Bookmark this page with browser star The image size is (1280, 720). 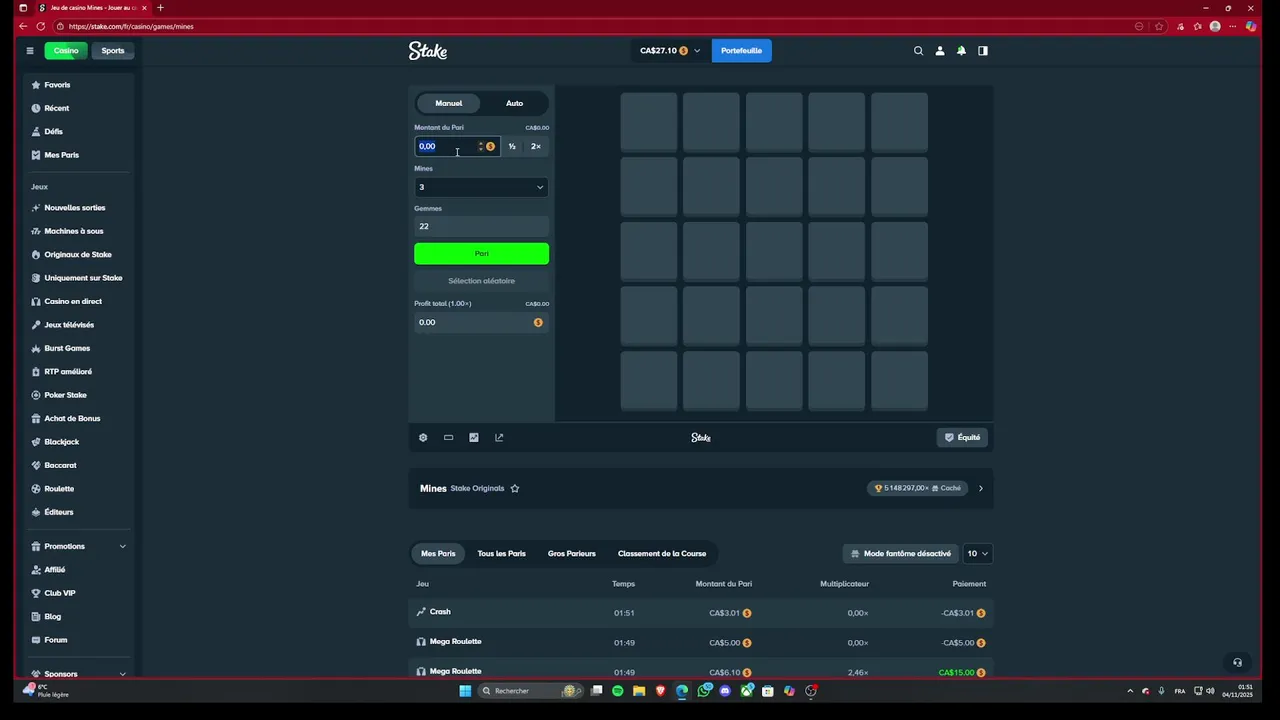(x=1159, y=26)
